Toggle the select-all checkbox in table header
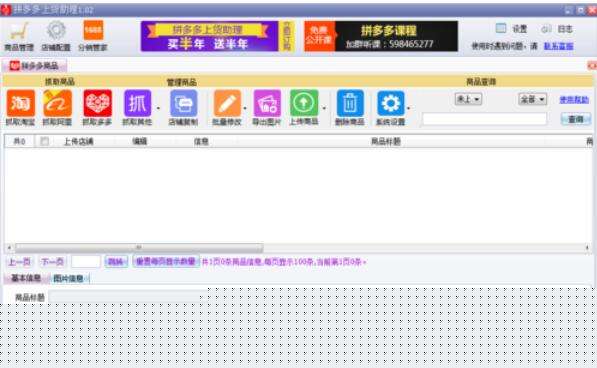 tap(45, 142)
